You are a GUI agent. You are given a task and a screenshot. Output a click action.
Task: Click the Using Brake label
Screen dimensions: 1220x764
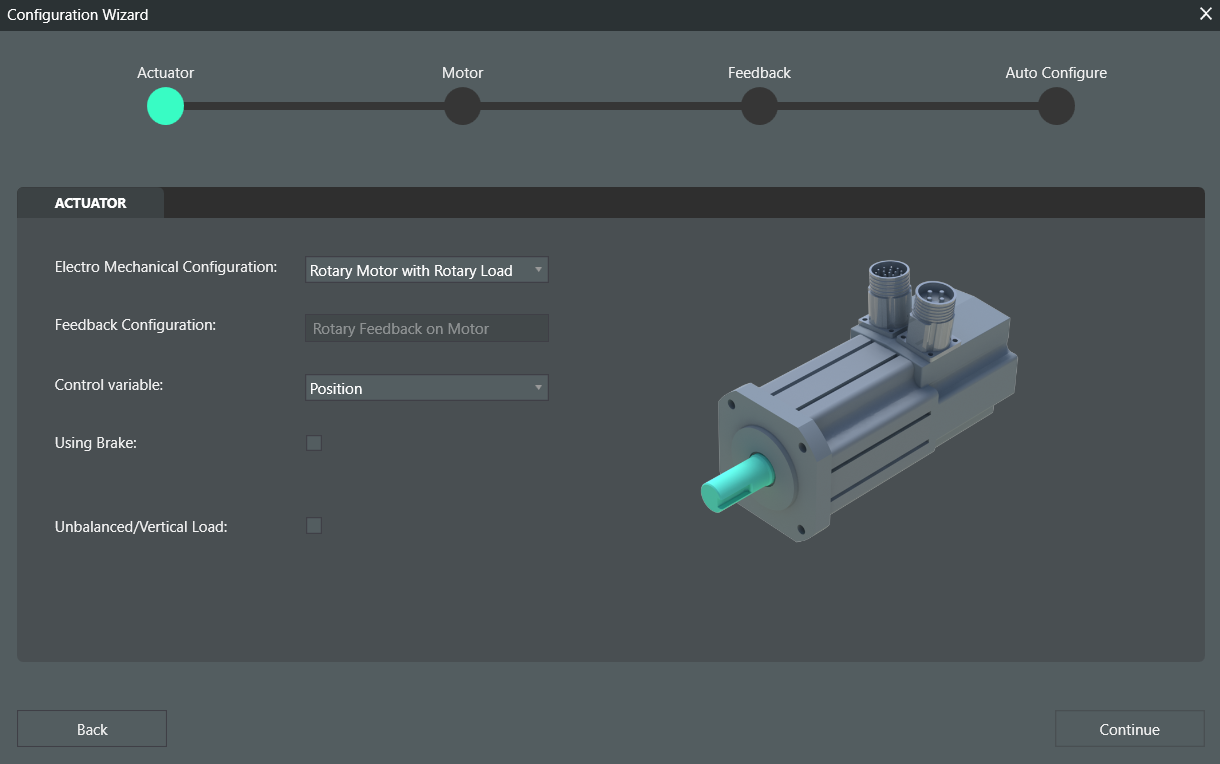pos(96,443)
